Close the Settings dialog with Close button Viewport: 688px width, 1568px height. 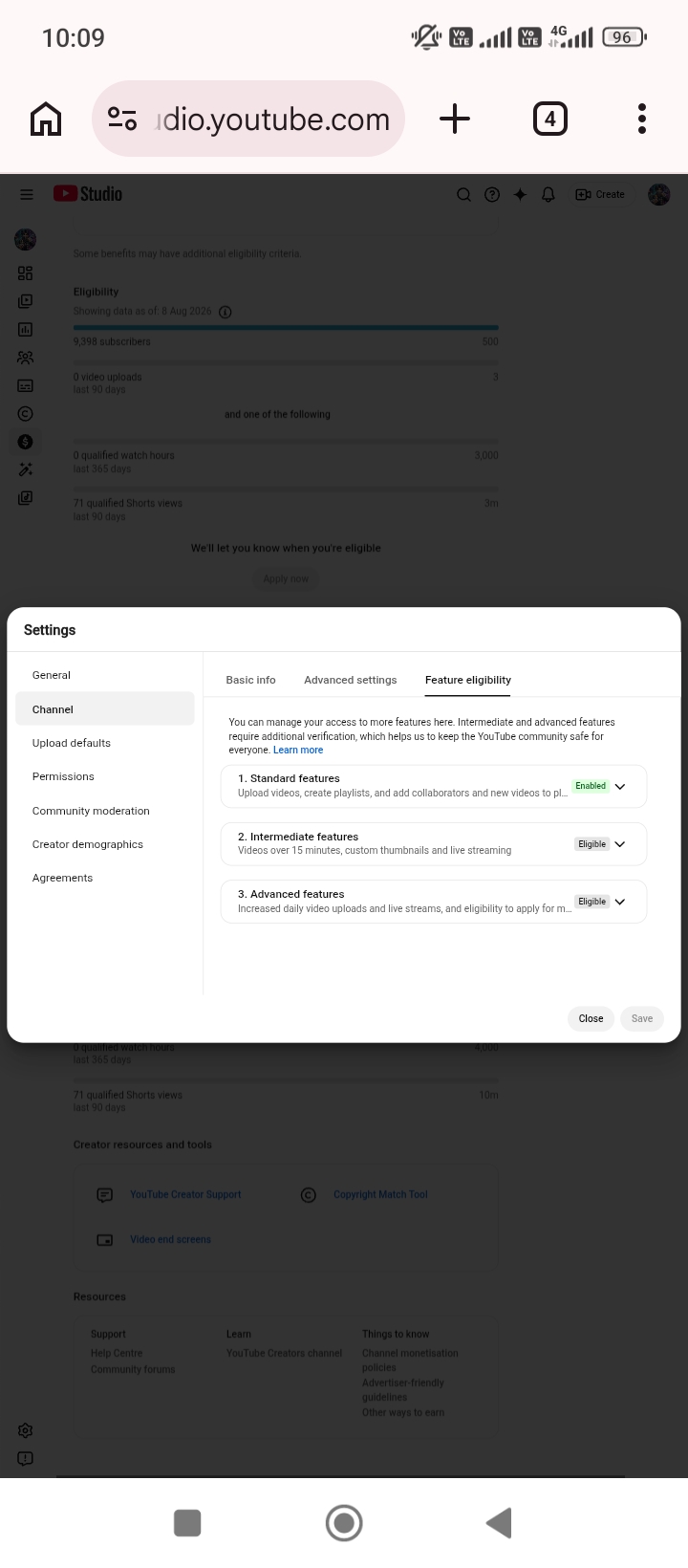(x=591, y=1018)
